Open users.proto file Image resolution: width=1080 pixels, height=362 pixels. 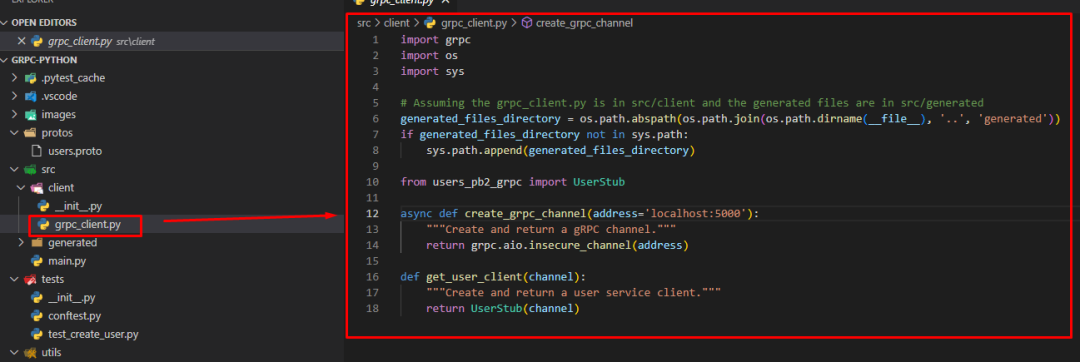[x=75, y=151]
